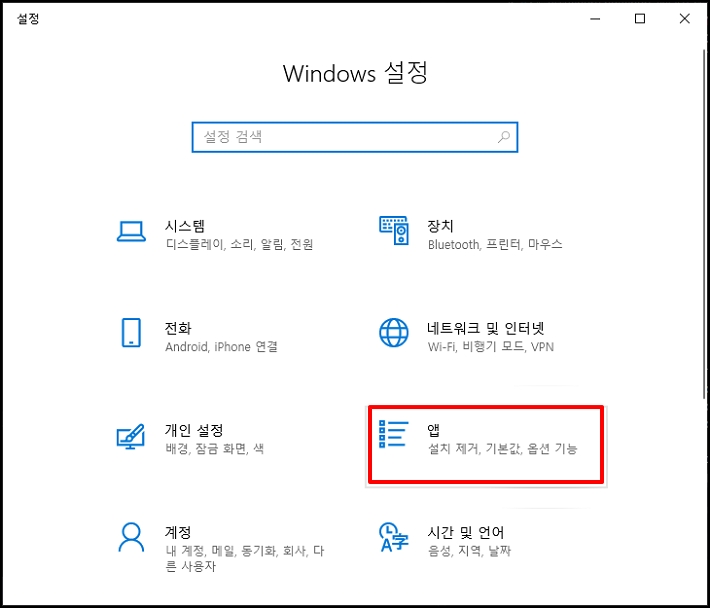Open the 시간 및 언어 icon

pos(394,537)
